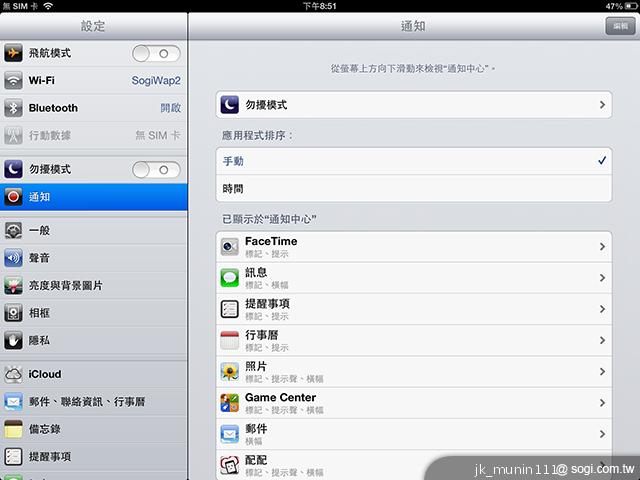The width and height of the screenshot is (640, 480).
Task: Open FaceTime notification settings chevron
Action: click(602, 247)
